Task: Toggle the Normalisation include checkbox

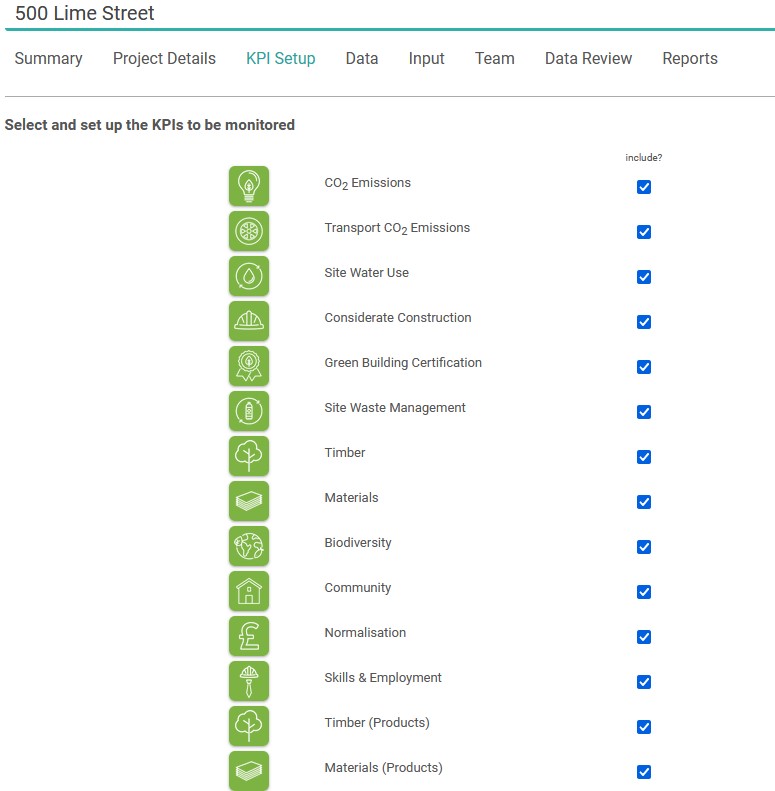Action: click(644, 637)
